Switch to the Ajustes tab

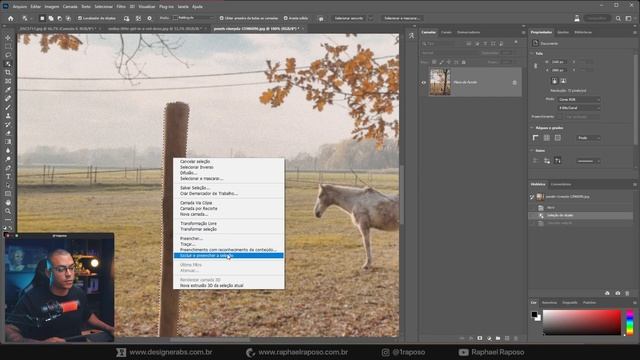563,32
